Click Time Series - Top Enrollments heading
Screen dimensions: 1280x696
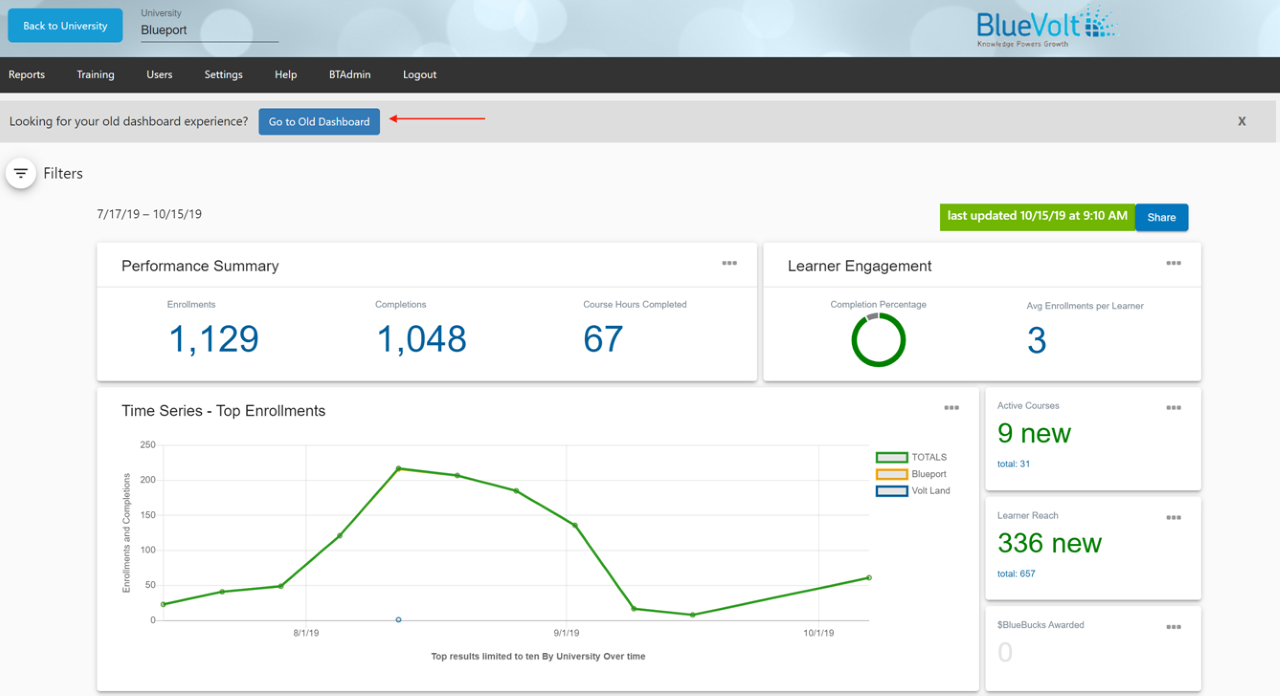click(x=223, y=411)
